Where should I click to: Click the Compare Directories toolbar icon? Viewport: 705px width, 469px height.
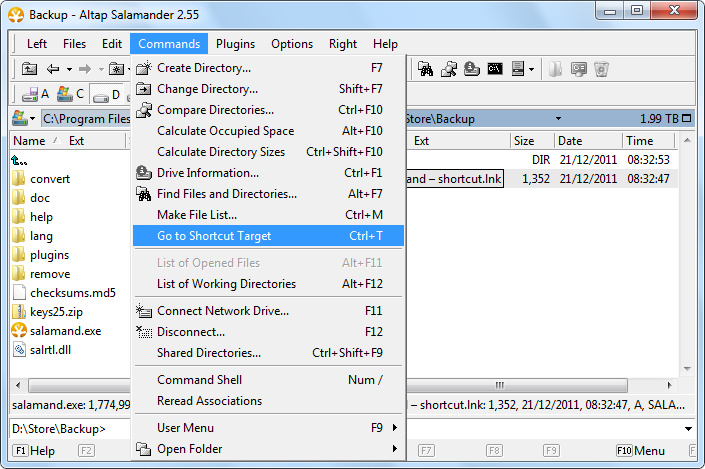point(449,69)
